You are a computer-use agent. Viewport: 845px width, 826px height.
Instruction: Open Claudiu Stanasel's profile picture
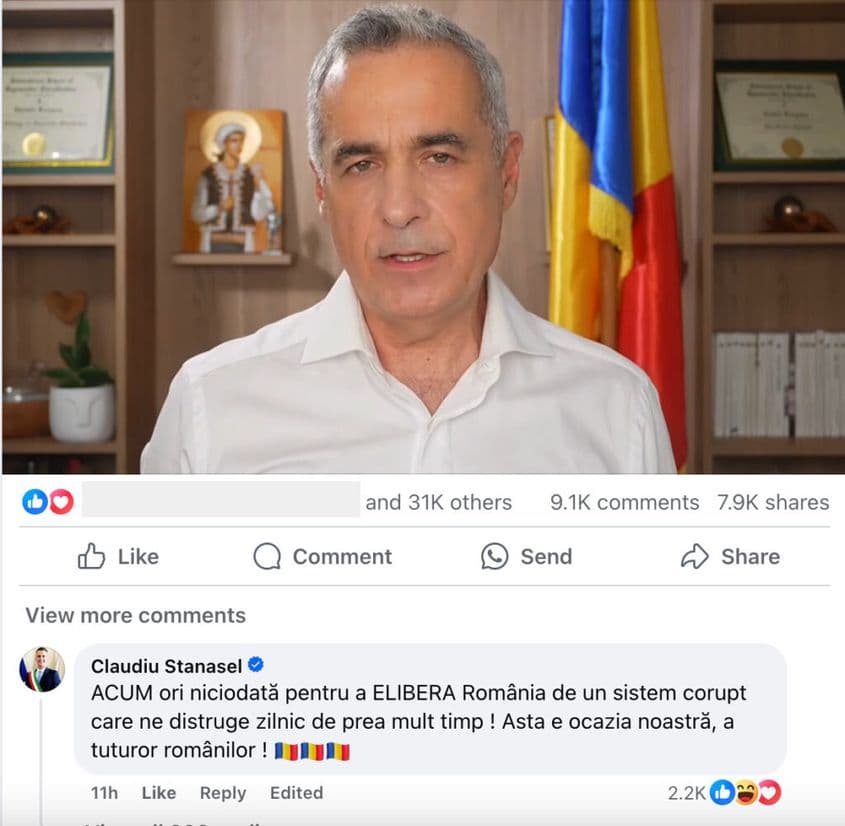coord(42,669)
